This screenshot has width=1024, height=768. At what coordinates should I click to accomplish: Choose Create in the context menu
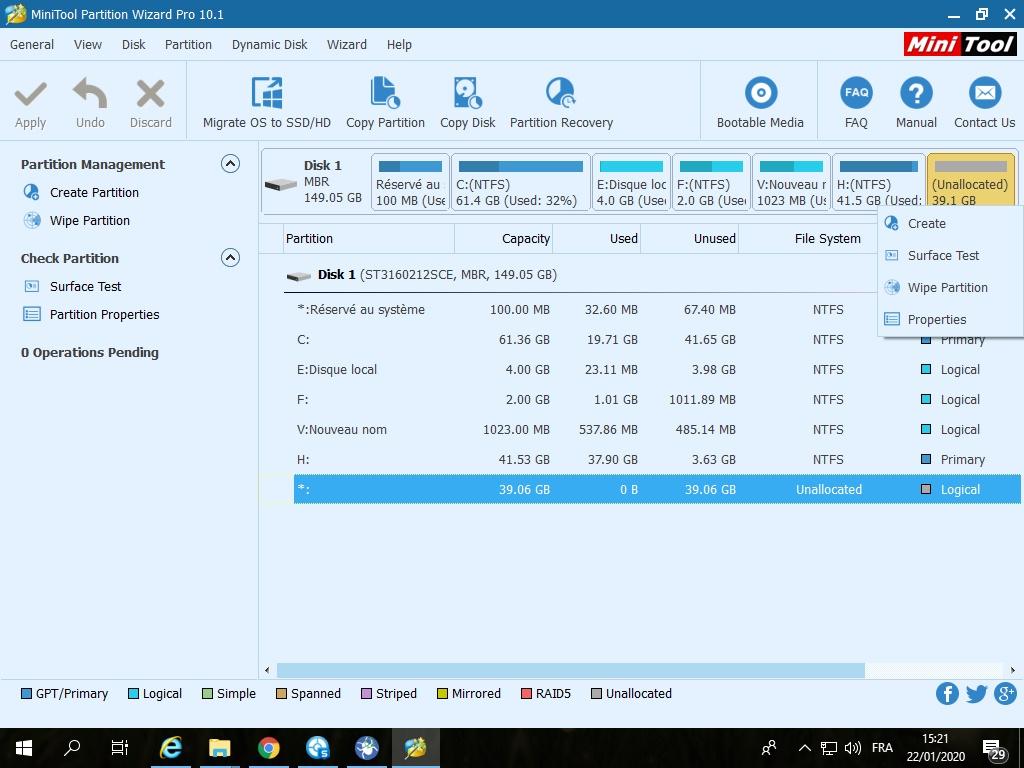coord(950,223)
